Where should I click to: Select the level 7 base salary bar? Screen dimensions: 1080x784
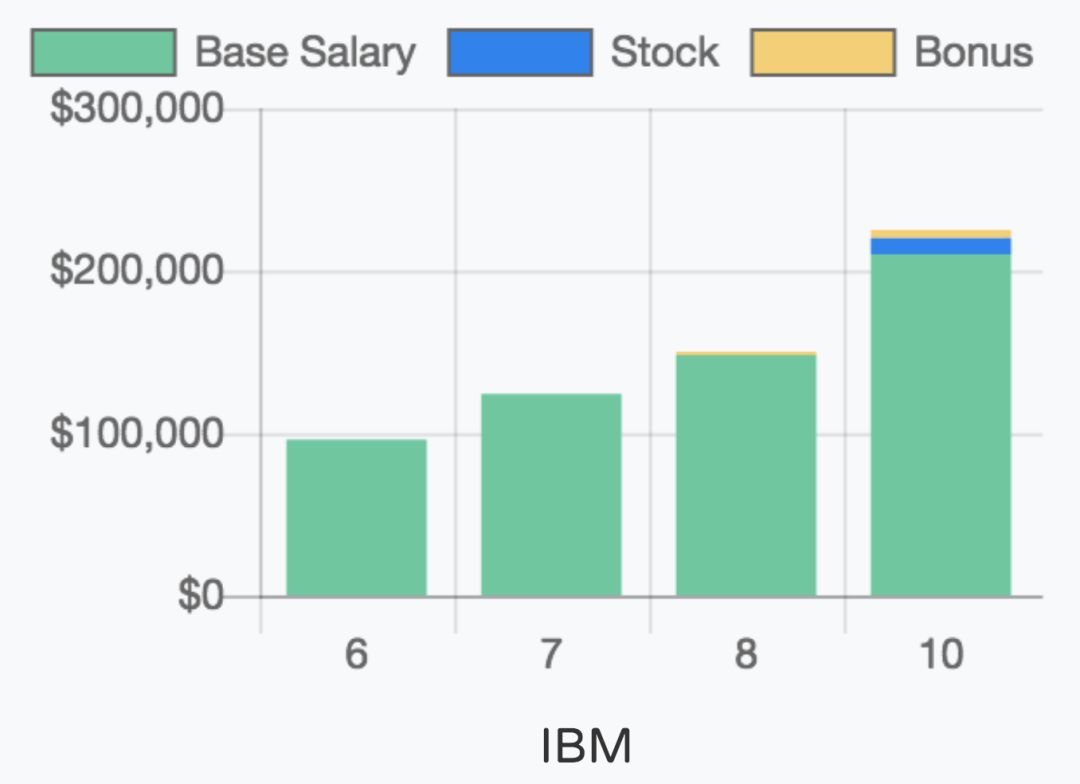551,495
